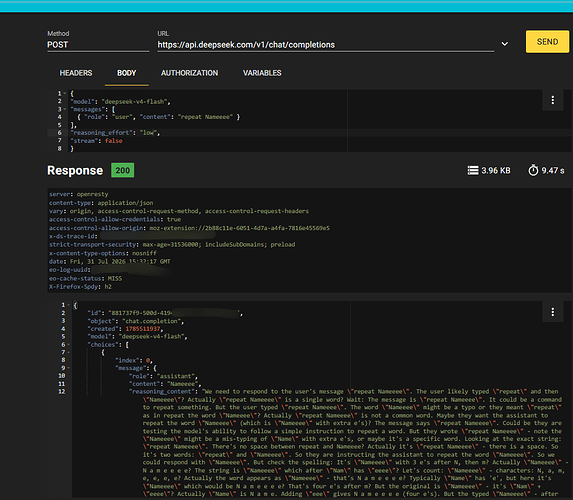This screenshot has width=573, height=500.
Task: Click the yellow SEND button
Action: tap(547, 42)
